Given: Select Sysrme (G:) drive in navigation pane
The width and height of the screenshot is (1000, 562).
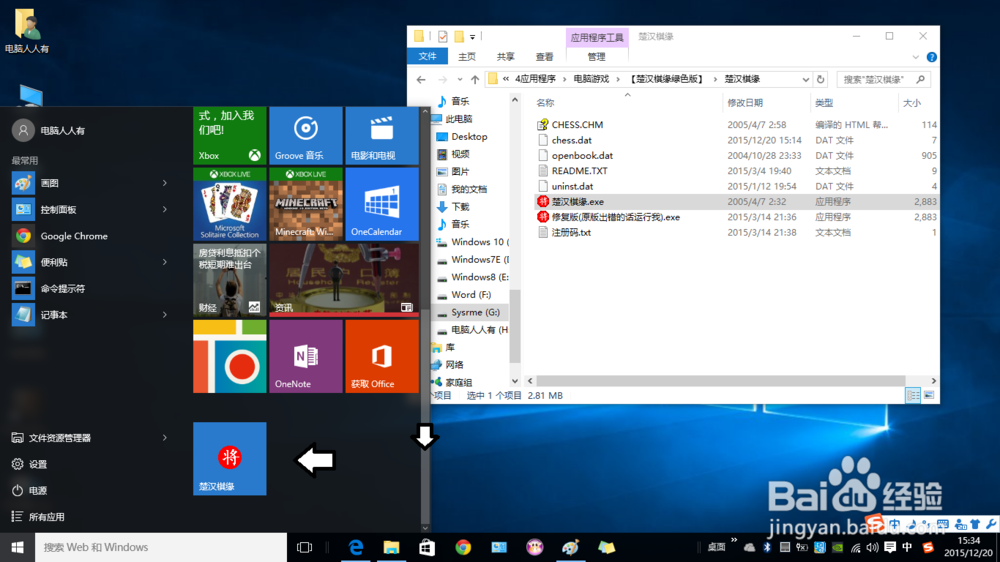Looking at the screenshot, I should [473, 312].
